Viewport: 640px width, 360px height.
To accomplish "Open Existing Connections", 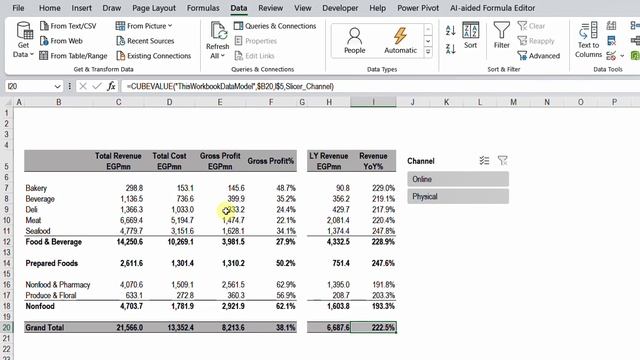I will point(153,56).
